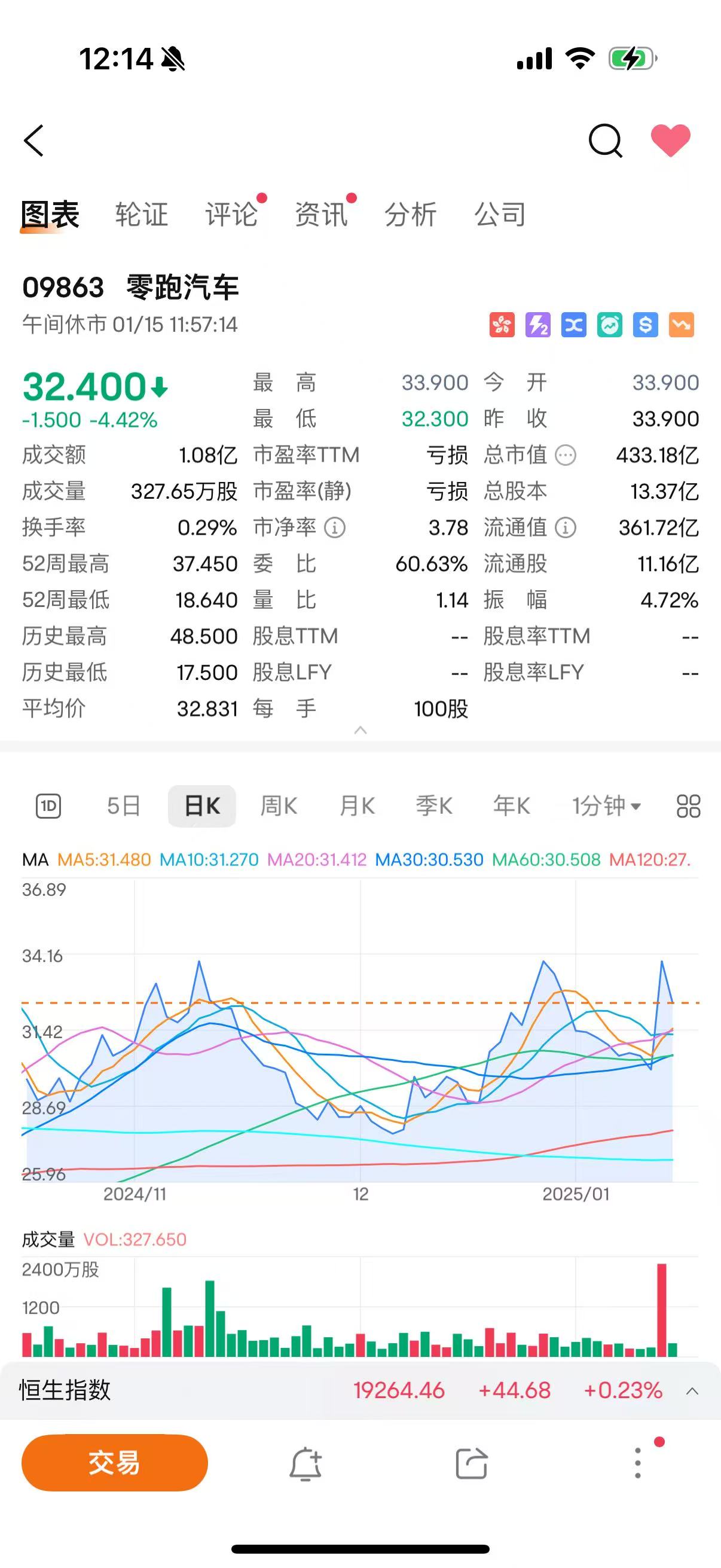
Task: Tap the 2024/11 date label on chart
Action: (135, 1194)
